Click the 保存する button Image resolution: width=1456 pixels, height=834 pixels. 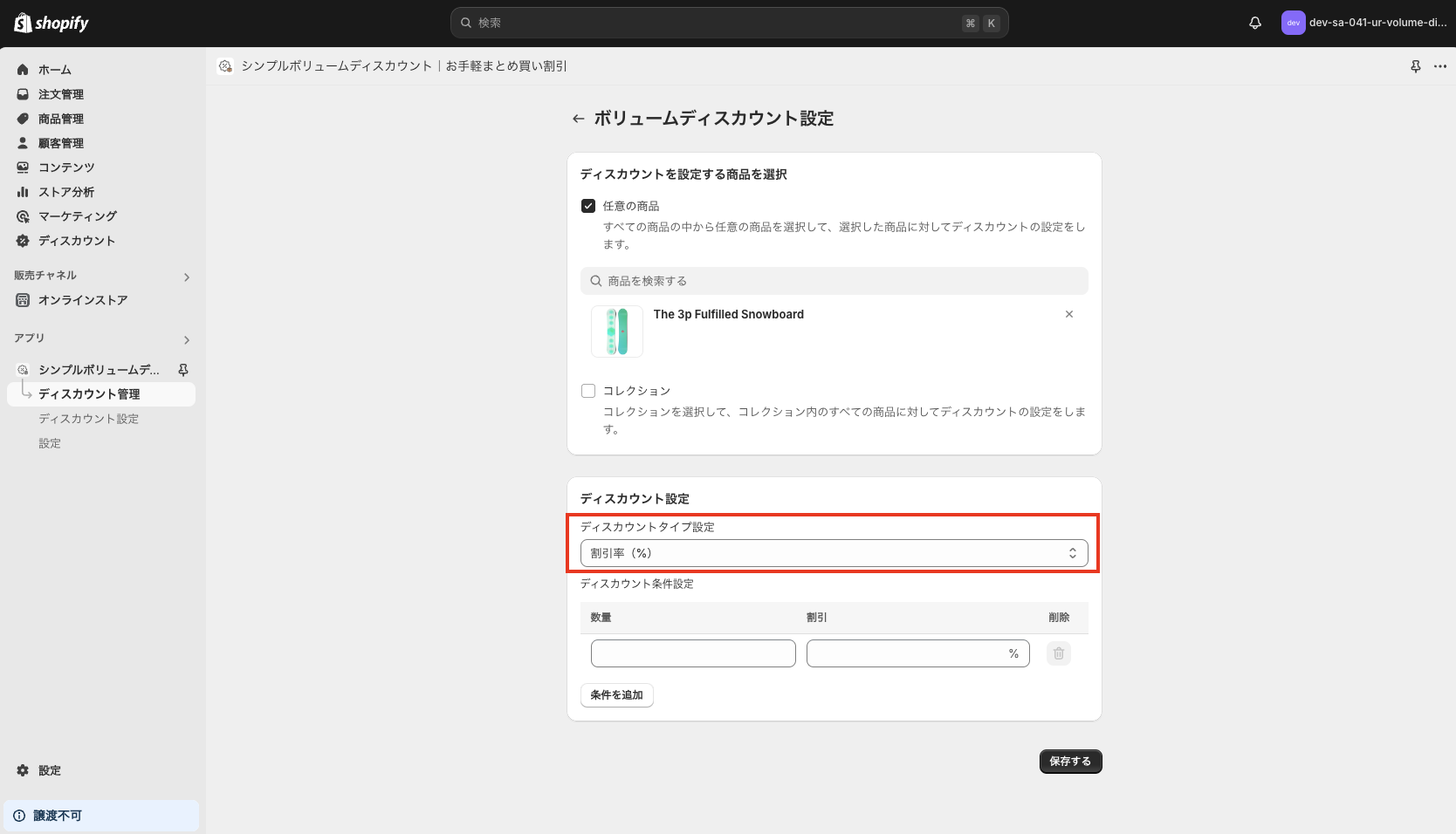tap(1069, 761)
